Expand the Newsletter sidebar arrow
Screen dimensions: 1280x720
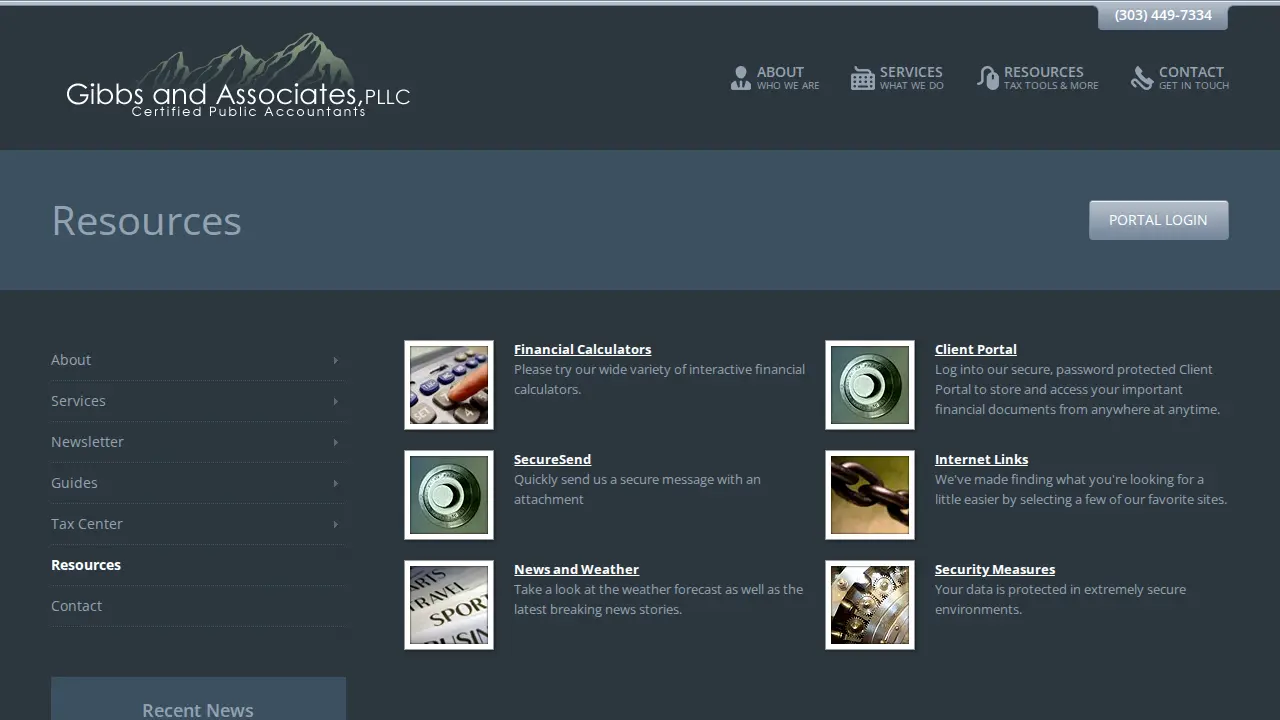[x=335, y=442]
